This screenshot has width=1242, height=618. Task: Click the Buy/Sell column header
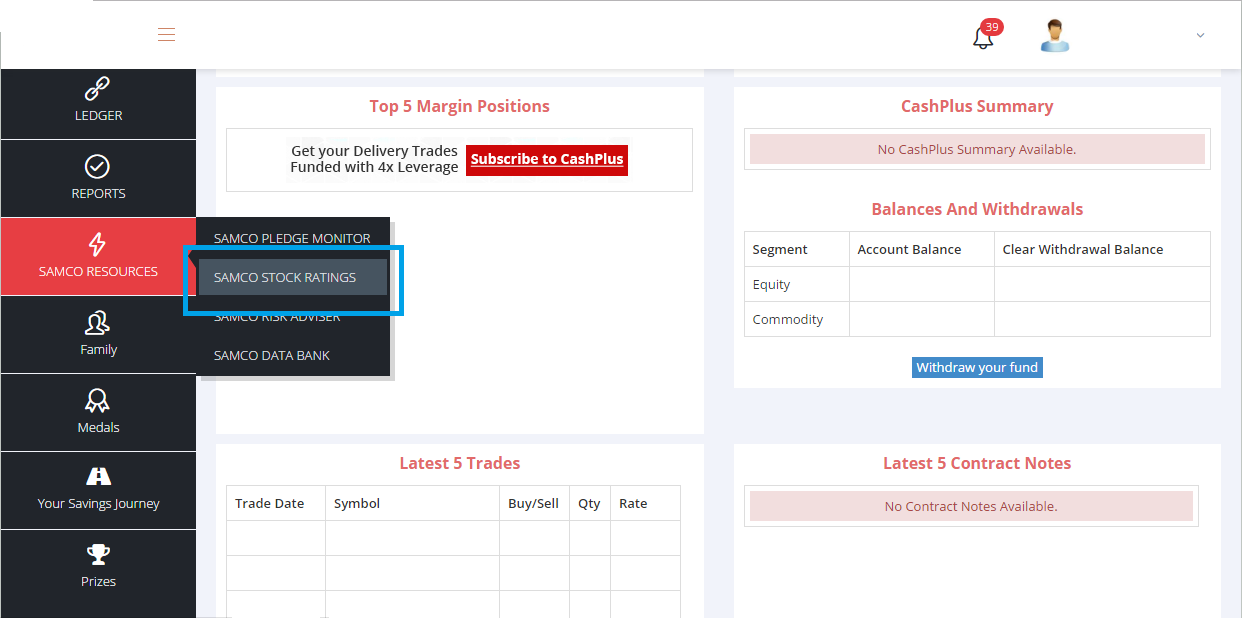click(x=533, y=503)
